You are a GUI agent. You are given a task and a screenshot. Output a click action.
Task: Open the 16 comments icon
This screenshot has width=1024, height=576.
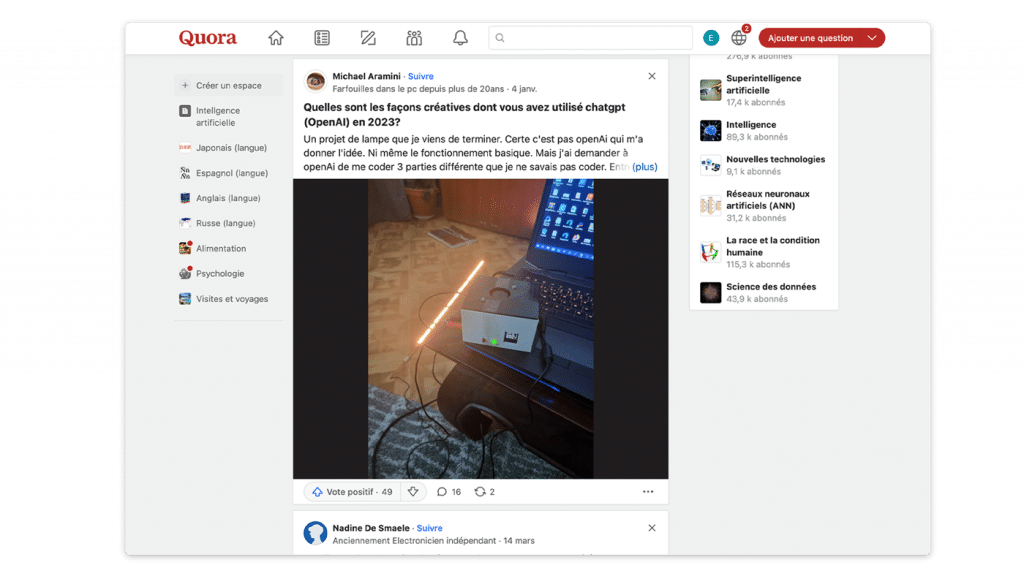pyautogui.click(x=449, y=492)
